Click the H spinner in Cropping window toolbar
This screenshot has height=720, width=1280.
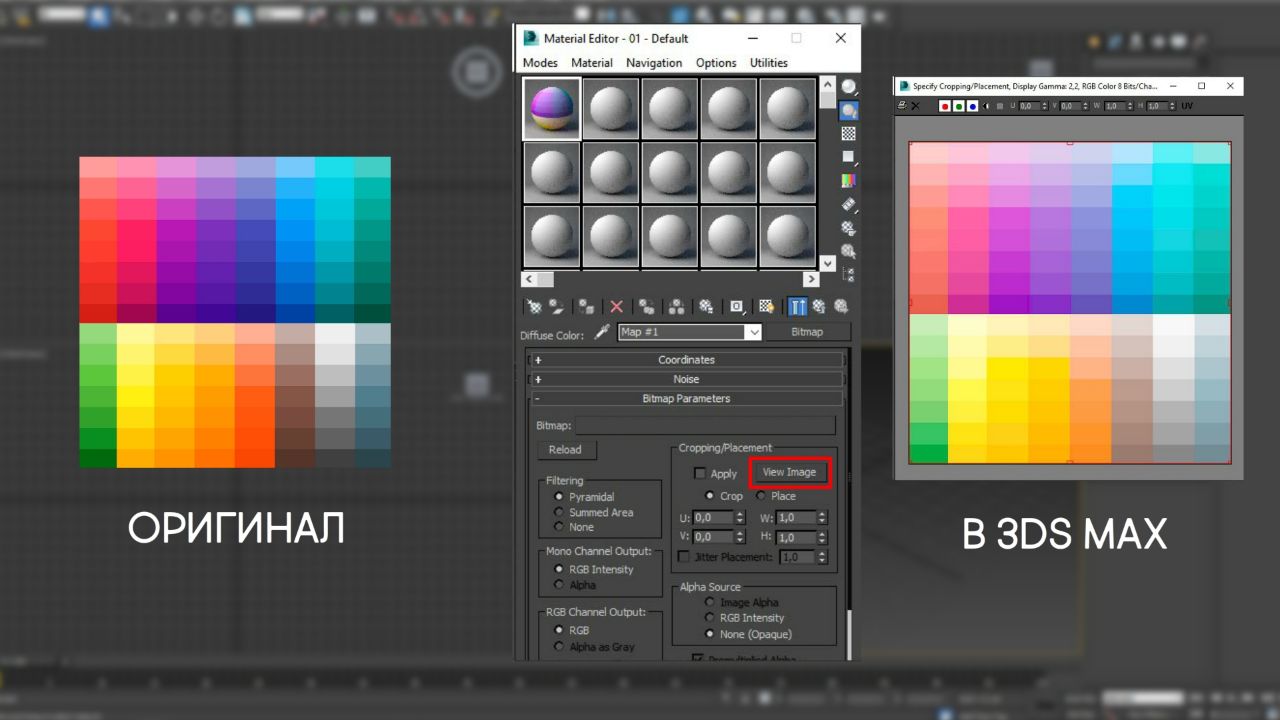point(1172,106)
